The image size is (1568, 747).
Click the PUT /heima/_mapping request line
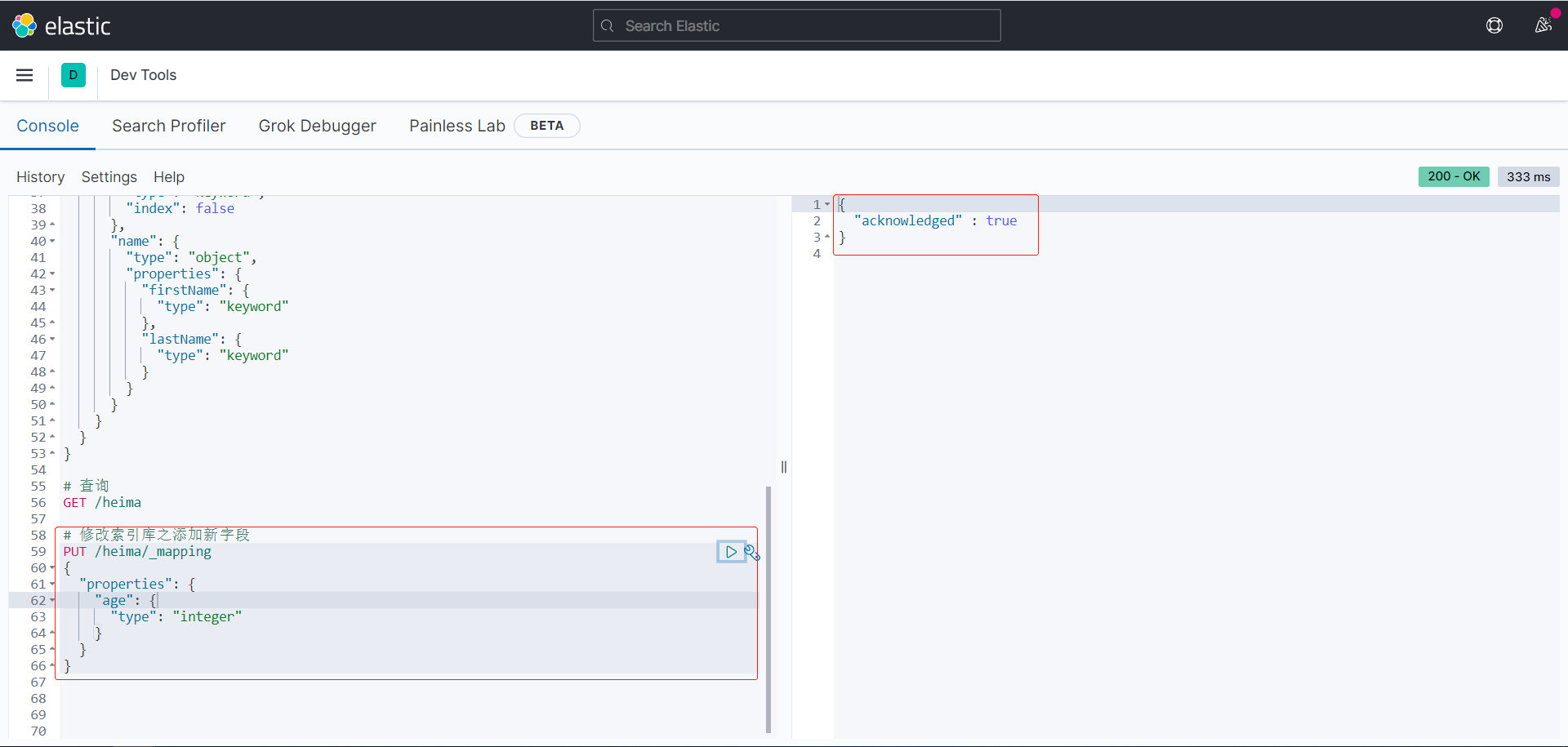pos(137,552)
